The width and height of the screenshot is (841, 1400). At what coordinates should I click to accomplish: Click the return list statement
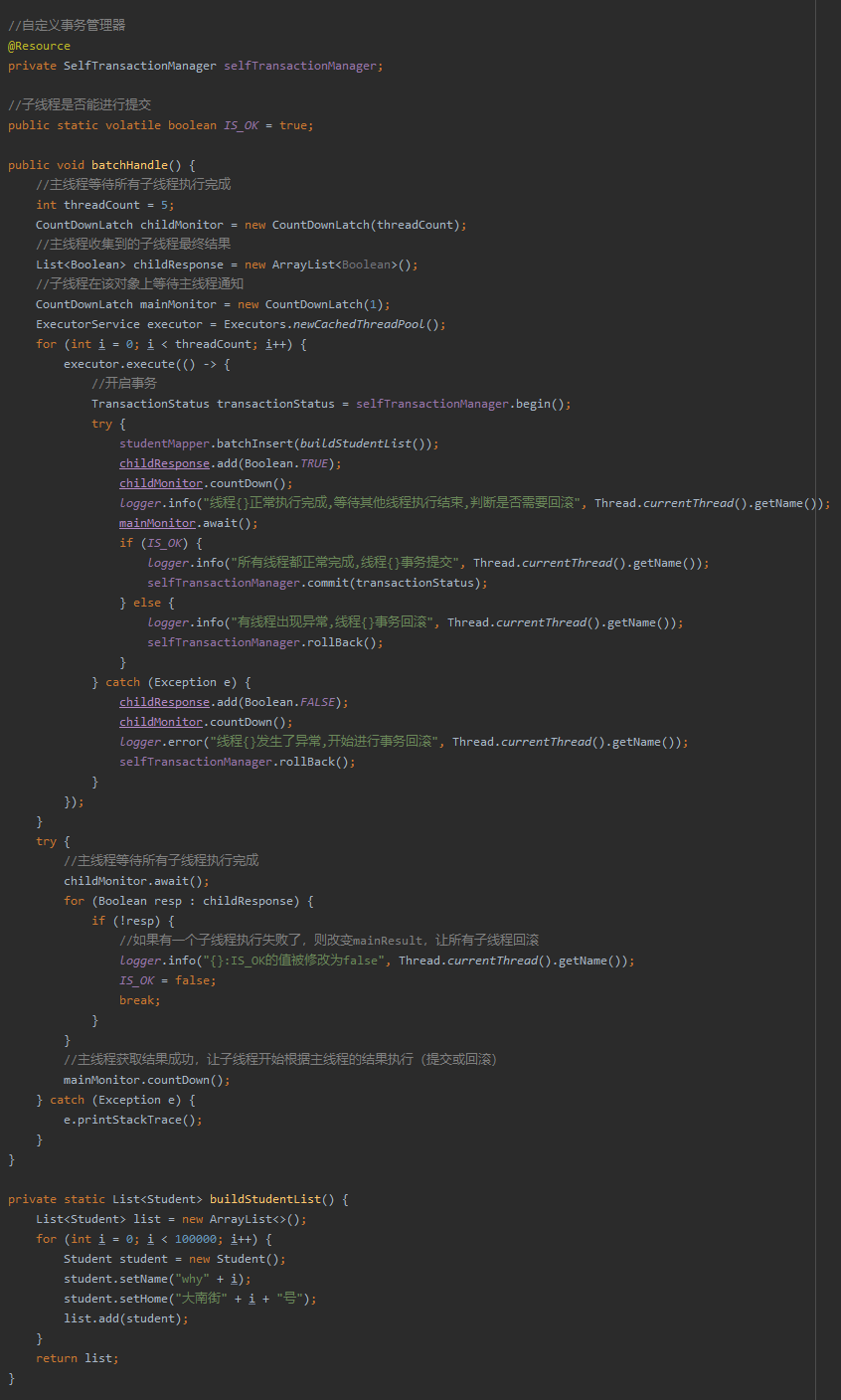(x=77, y=1358)
